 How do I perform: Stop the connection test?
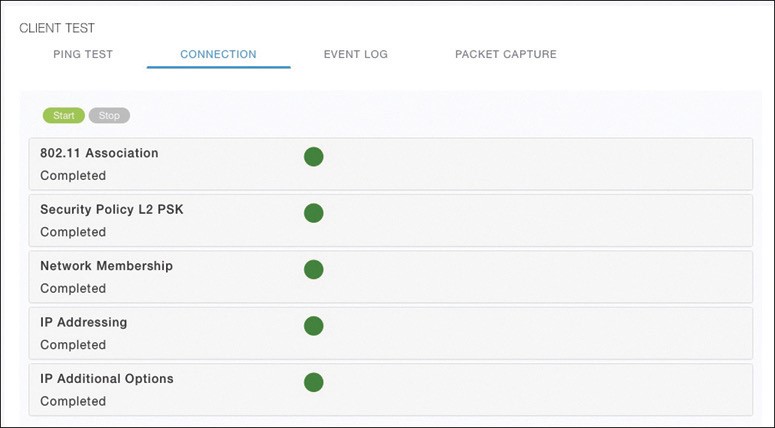(109, 116)
